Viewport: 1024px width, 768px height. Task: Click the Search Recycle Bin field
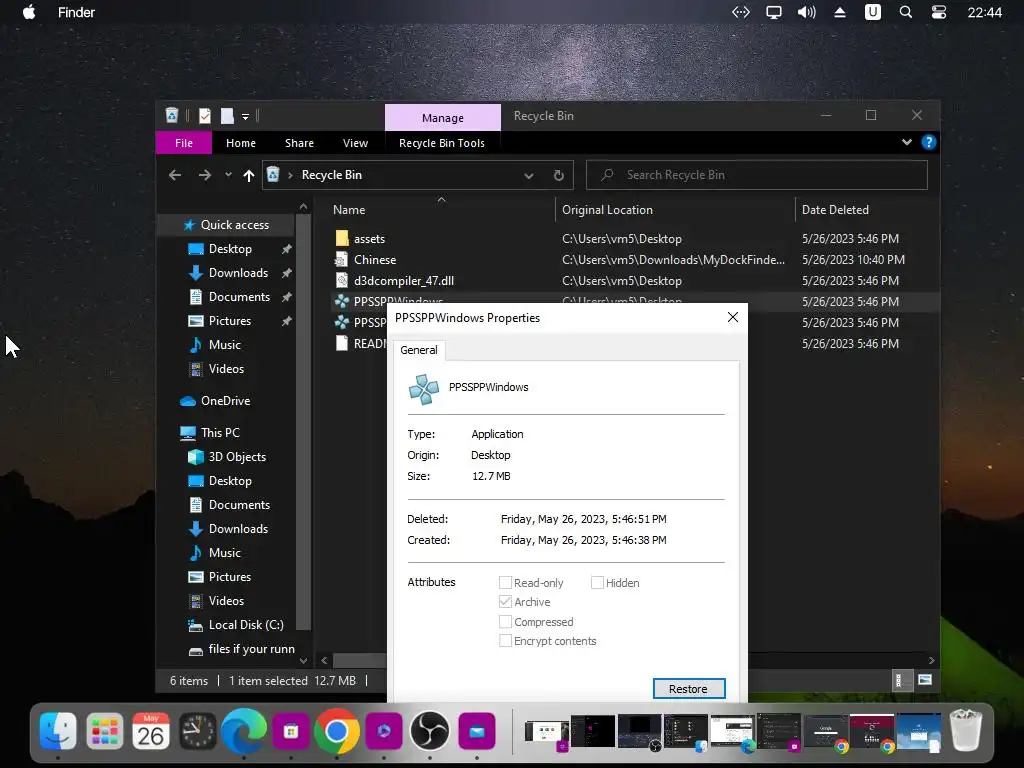[757, 175]
